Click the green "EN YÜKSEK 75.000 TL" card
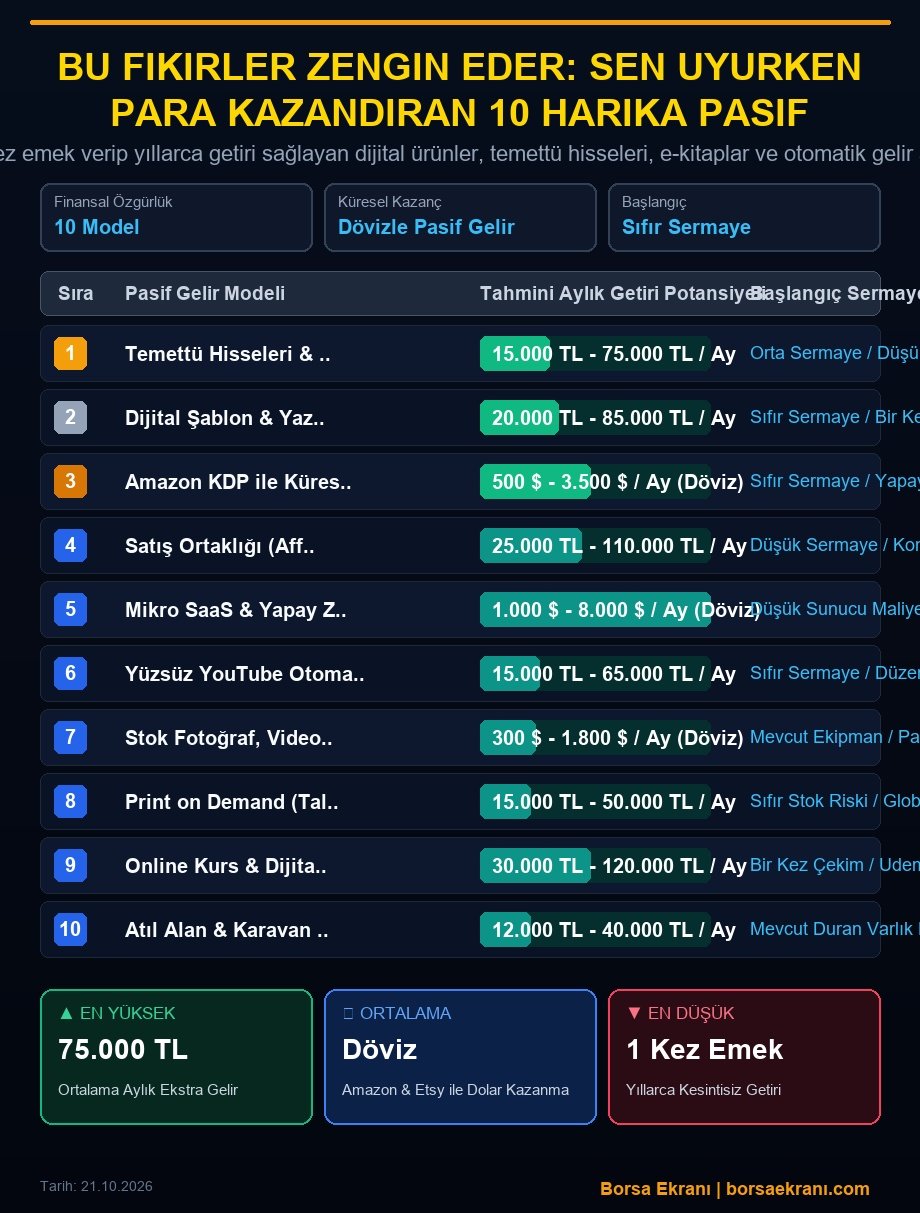 click(x=176, y=1057)
